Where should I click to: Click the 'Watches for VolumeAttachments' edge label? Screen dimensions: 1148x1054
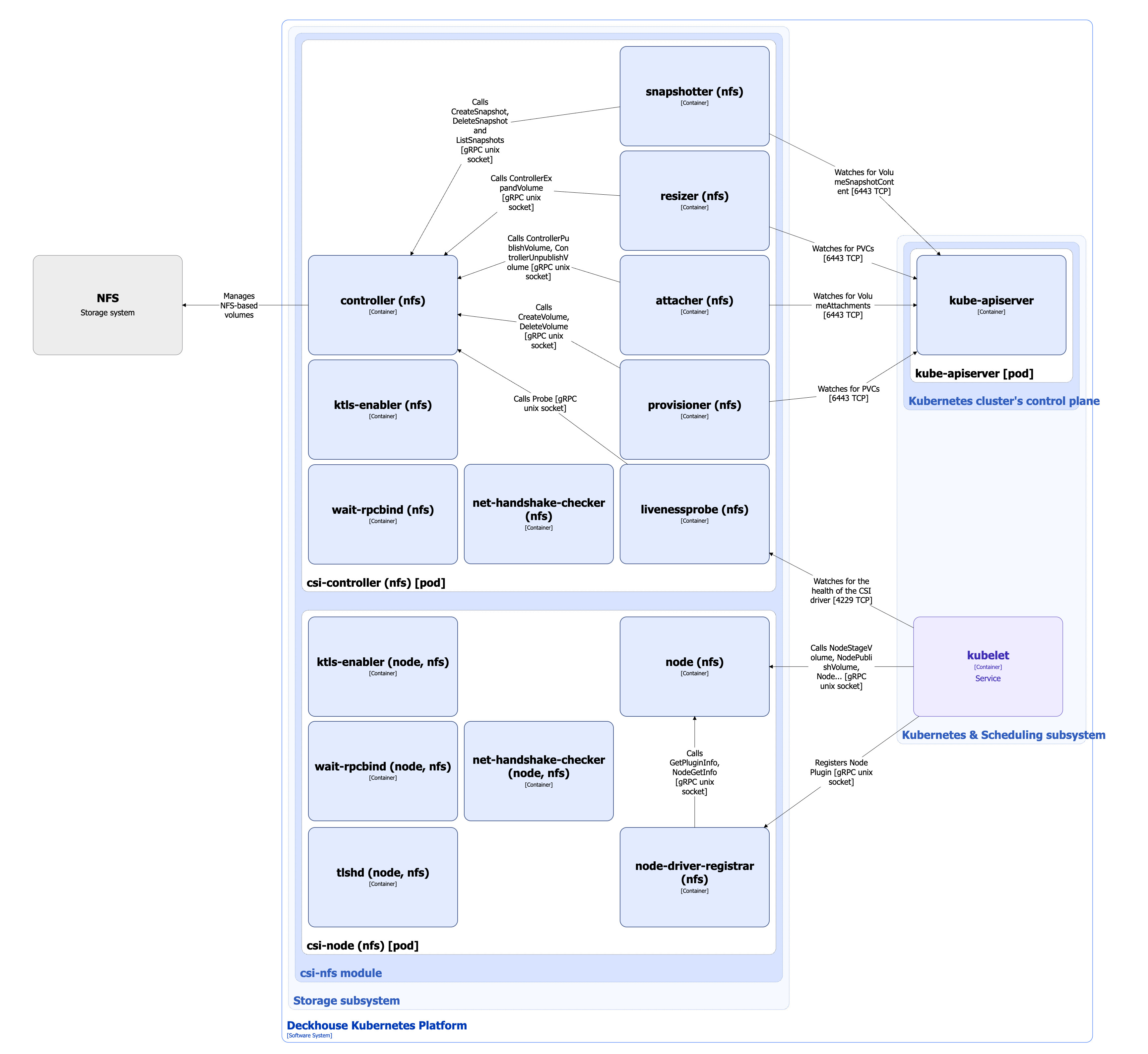pos(843,305)
